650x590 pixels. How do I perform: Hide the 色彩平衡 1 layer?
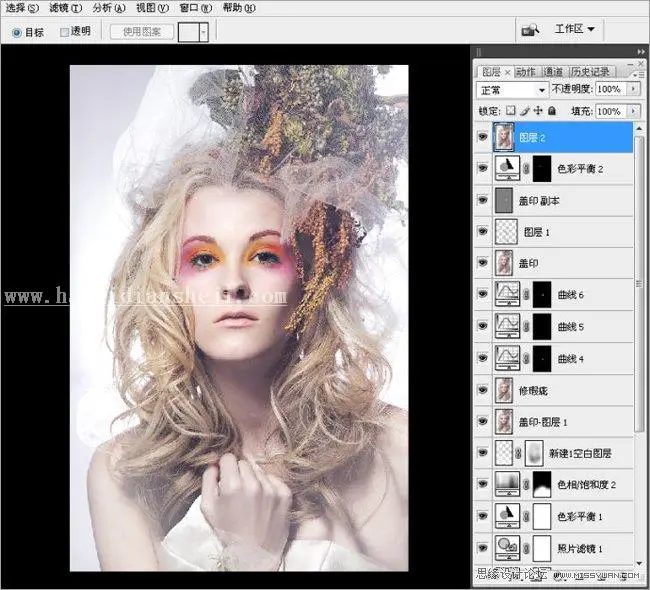pyautogui.click(x=483, y=516)
